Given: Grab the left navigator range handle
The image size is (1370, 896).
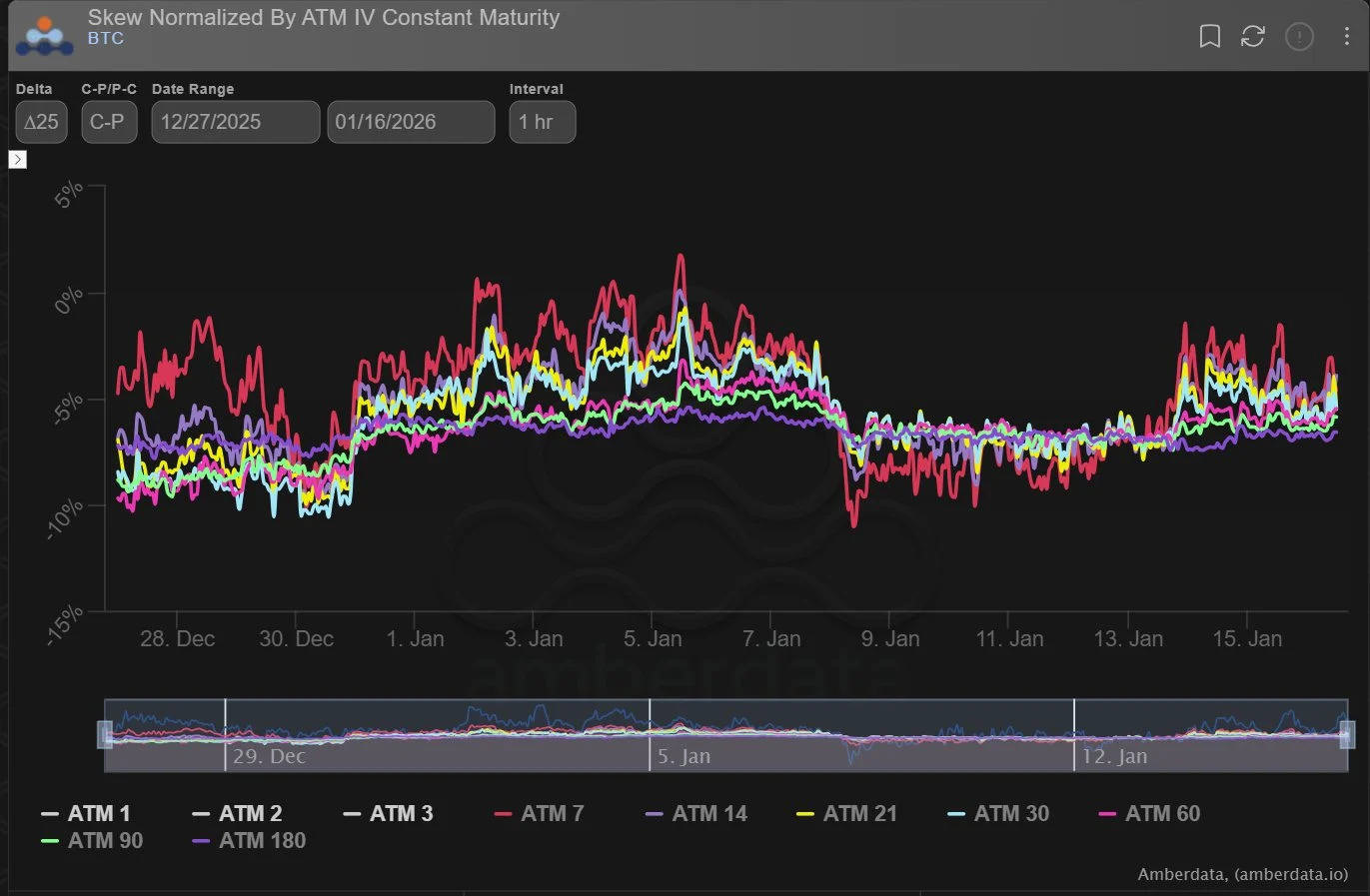Looking at the screenshot, I should coord(105,734).
